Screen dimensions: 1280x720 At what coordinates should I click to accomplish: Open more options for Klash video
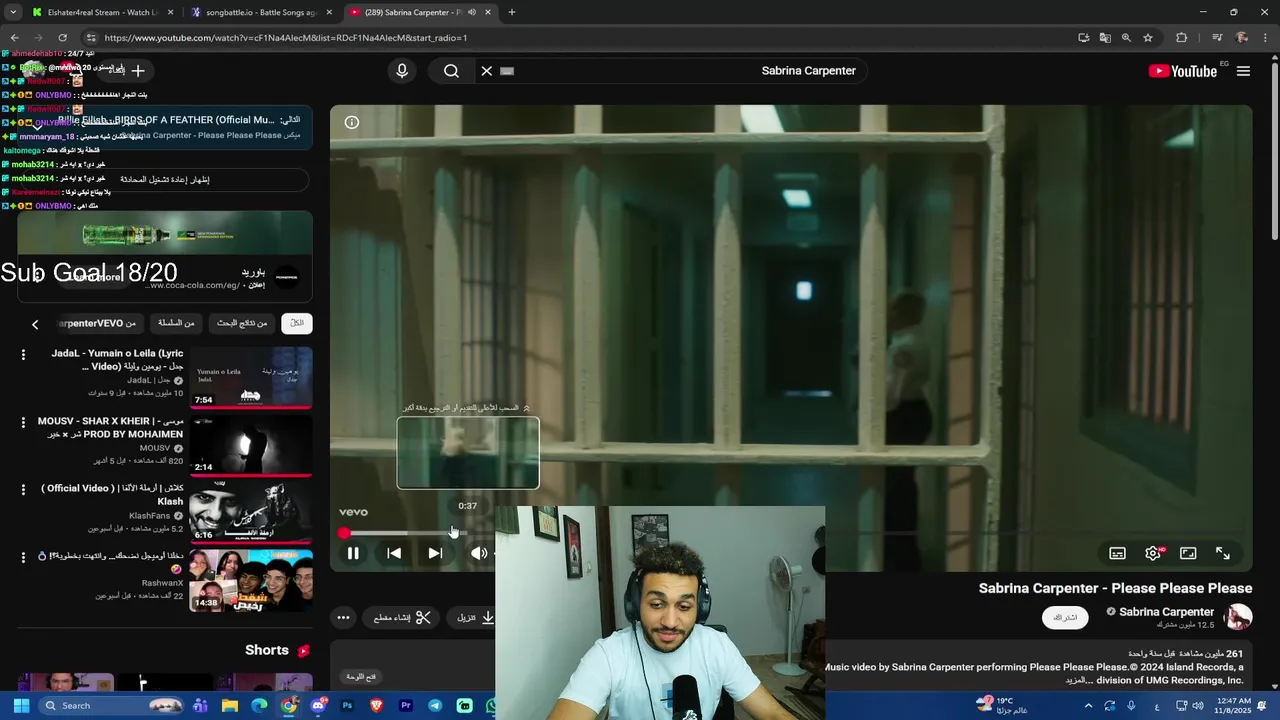(x=23, y=489)
